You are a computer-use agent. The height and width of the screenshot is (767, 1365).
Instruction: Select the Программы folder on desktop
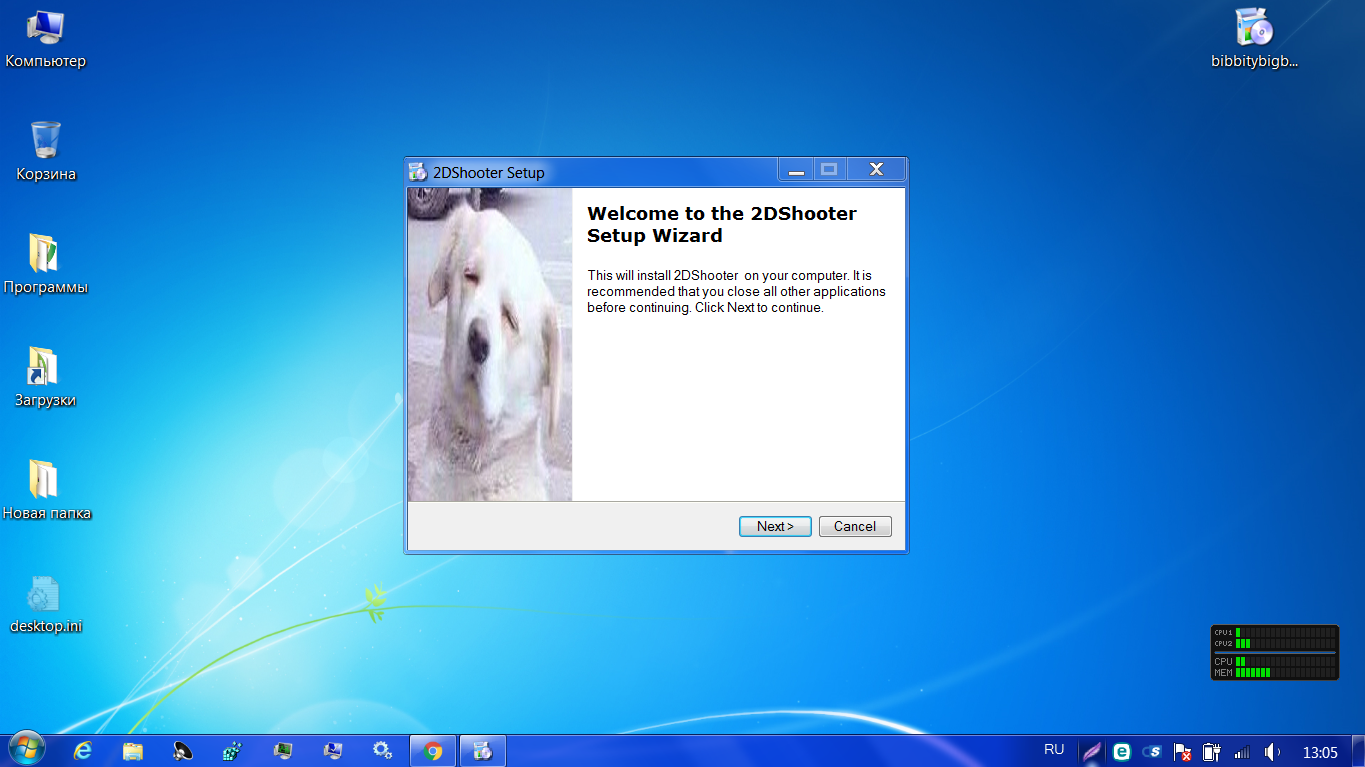(x=46, y=265)
